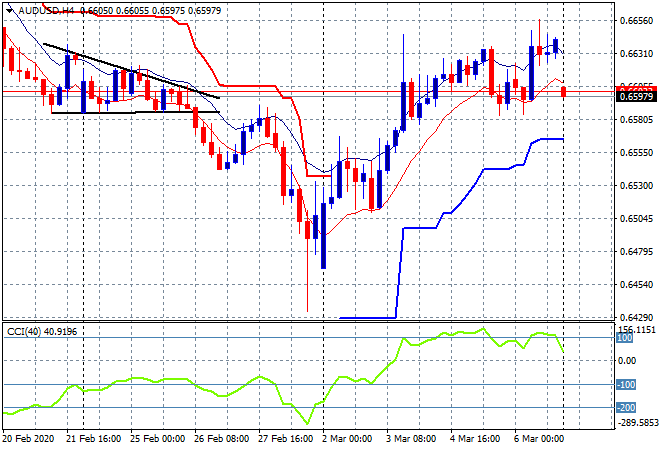Click the current price tag 0.65979

636,97
